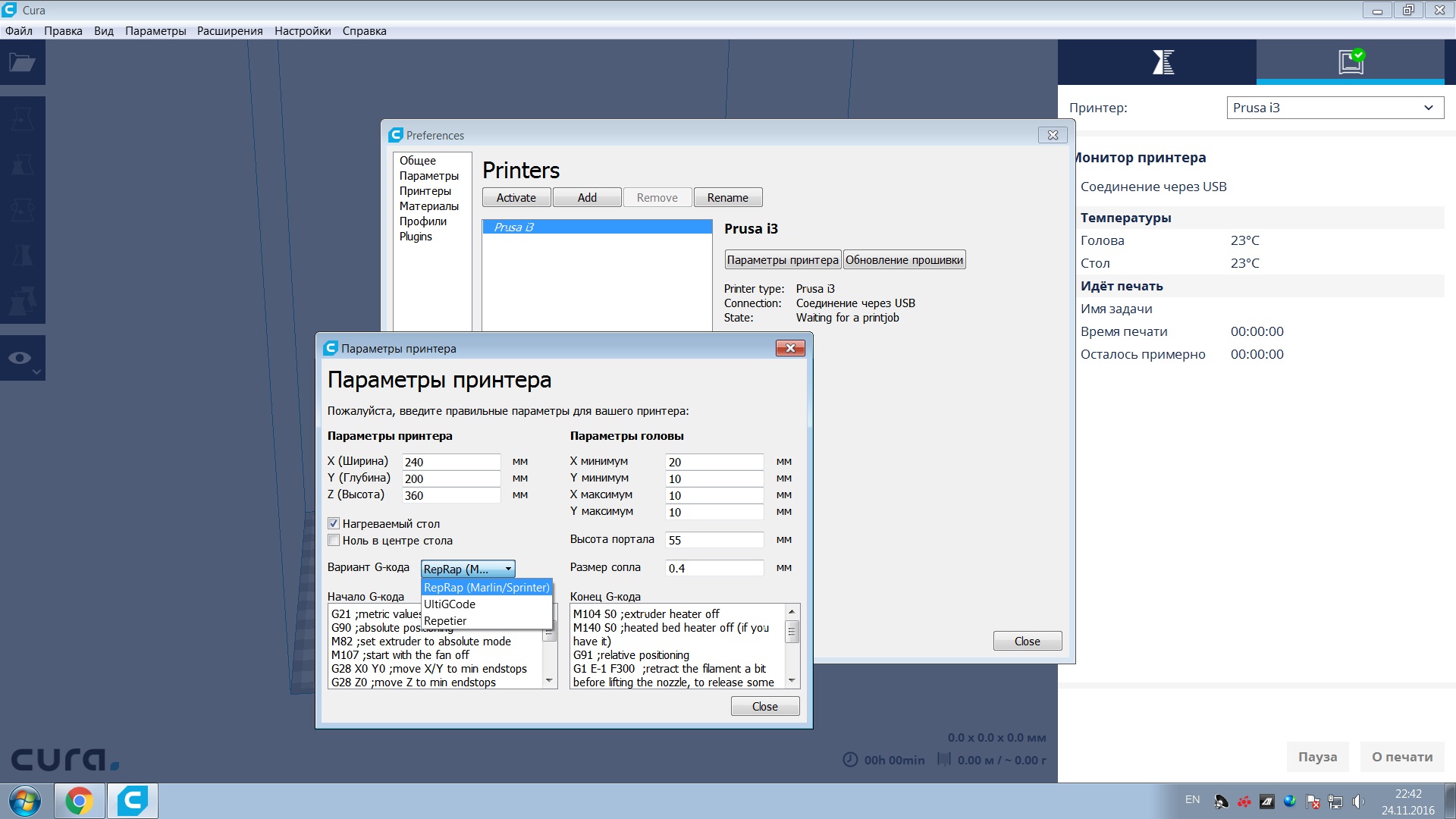Select Материалы in Preferences list
The width and height of the screenshot is (1456, 819).
click(428, 206)
